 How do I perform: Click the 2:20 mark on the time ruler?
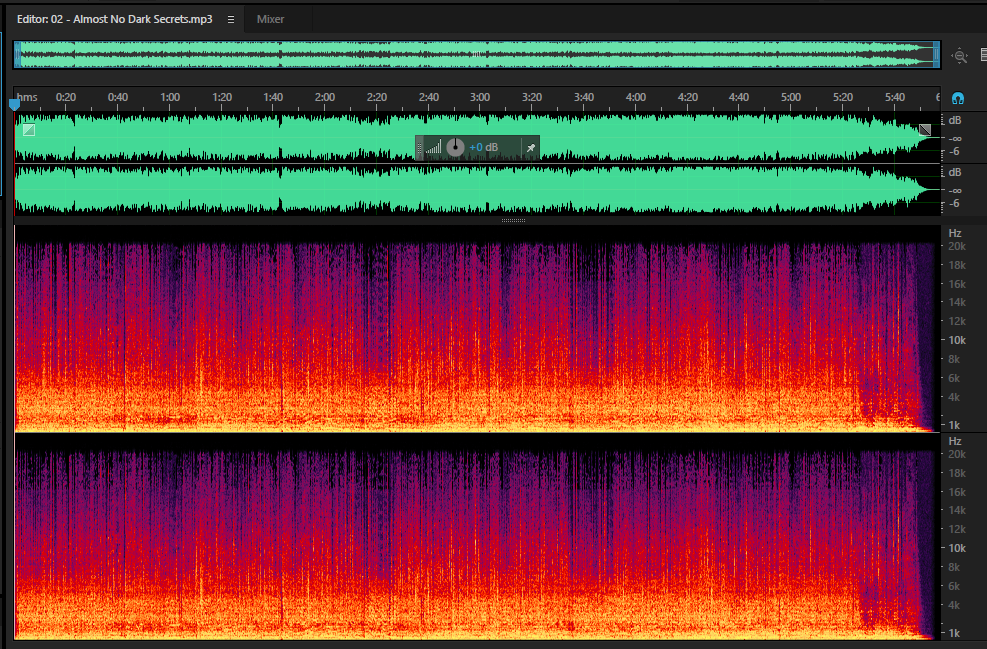click(377, 97)
